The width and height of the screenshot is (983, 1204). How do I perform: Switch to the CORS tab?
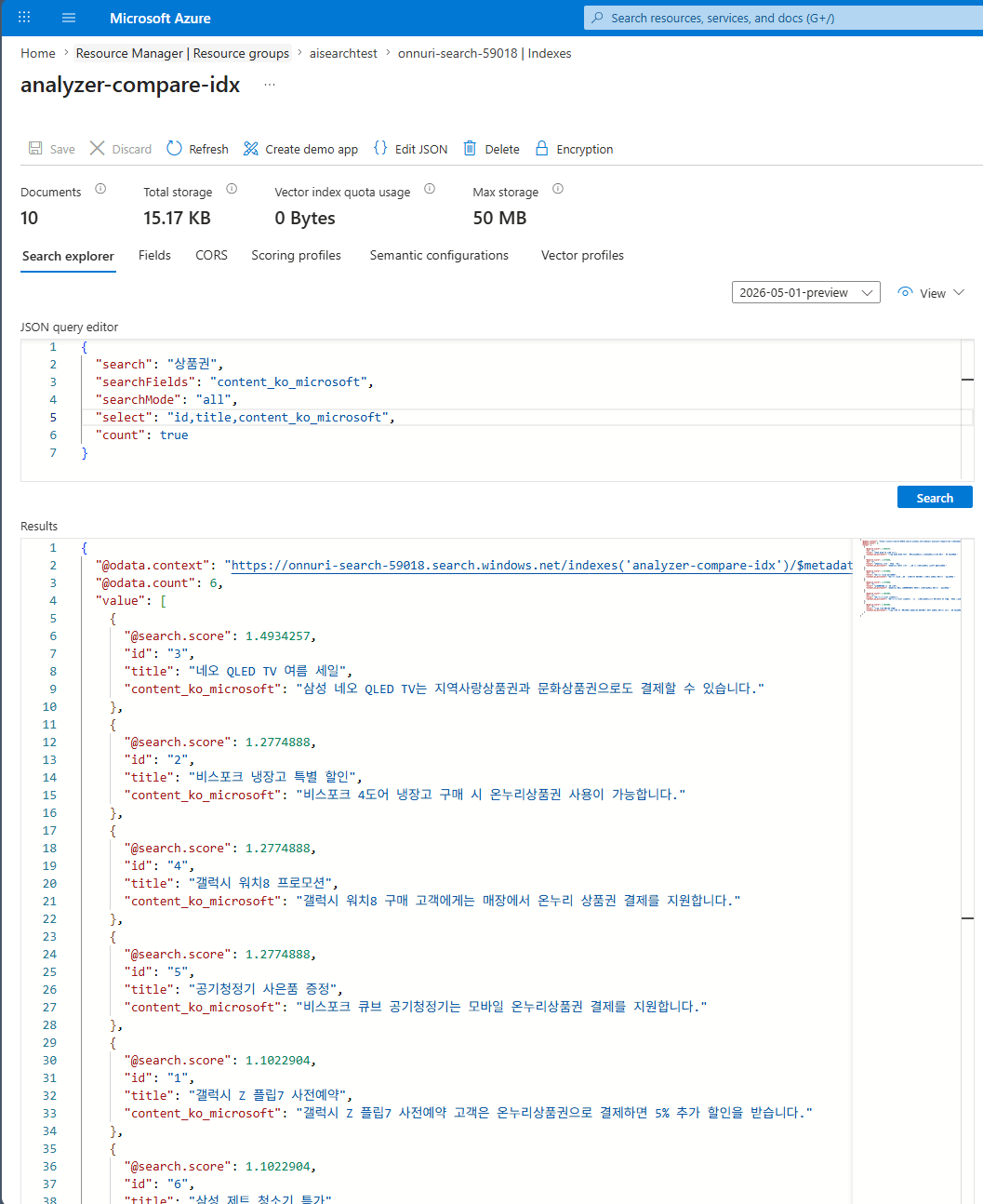[x=211, y=255]
